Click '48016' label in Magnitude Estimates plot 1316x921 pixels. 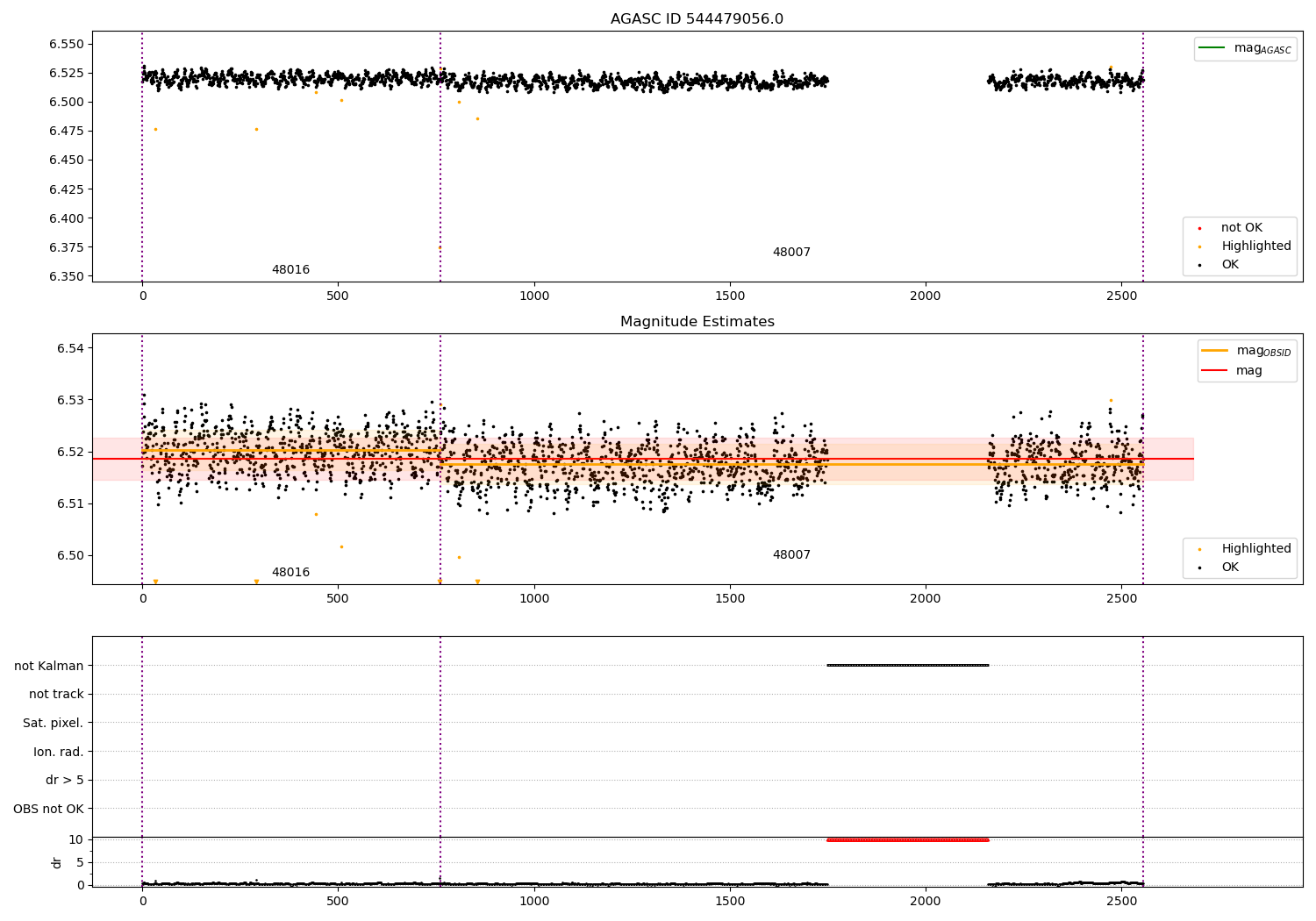[290, 573]
